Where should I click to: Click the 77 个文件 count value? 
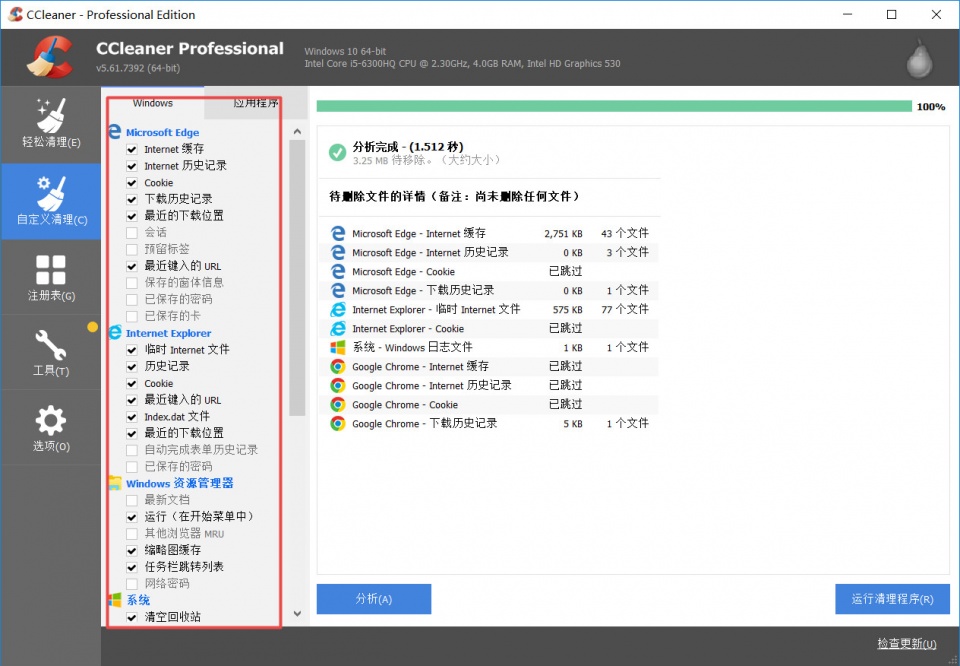pos(624,309)
